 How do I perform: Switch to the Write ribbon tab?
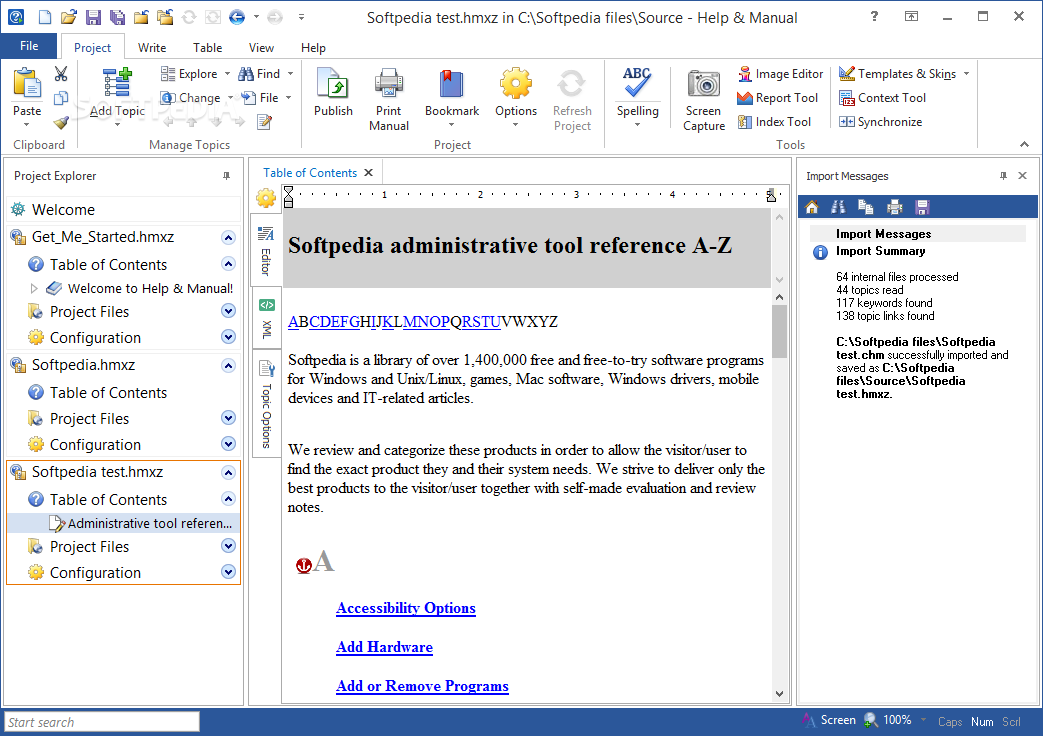pyautogui.click(x=152, y=48)
